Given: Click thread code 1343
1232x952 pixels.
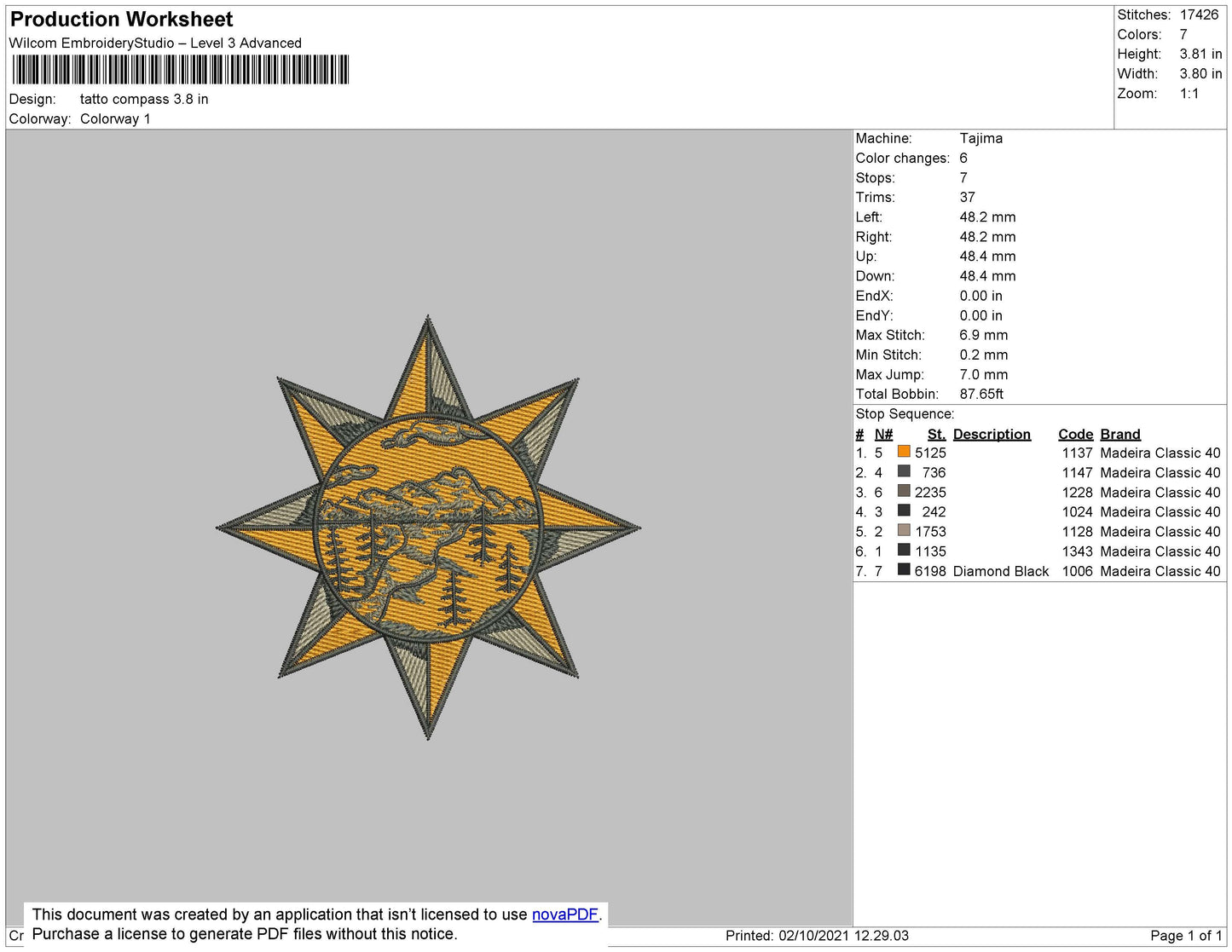Looking at the screenshot, I should 1077,551.
